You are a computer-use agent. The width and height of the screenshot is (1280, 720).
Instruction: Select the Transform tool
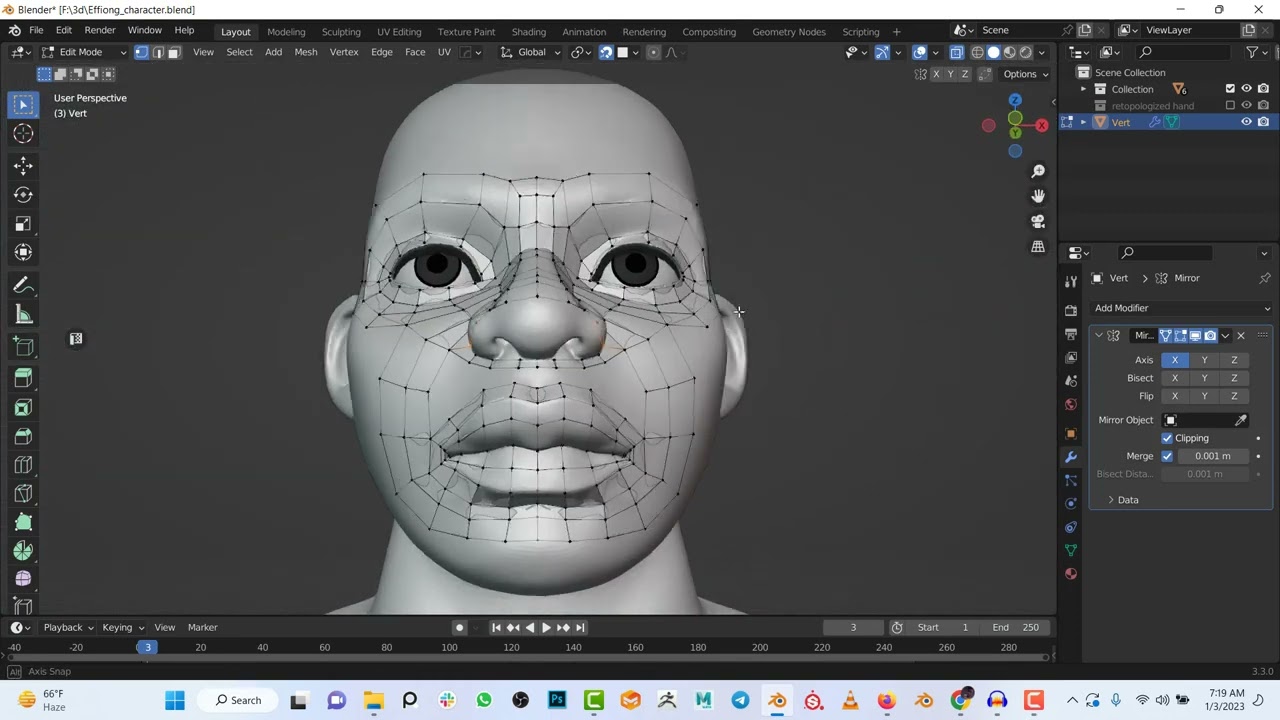[23, 253]
